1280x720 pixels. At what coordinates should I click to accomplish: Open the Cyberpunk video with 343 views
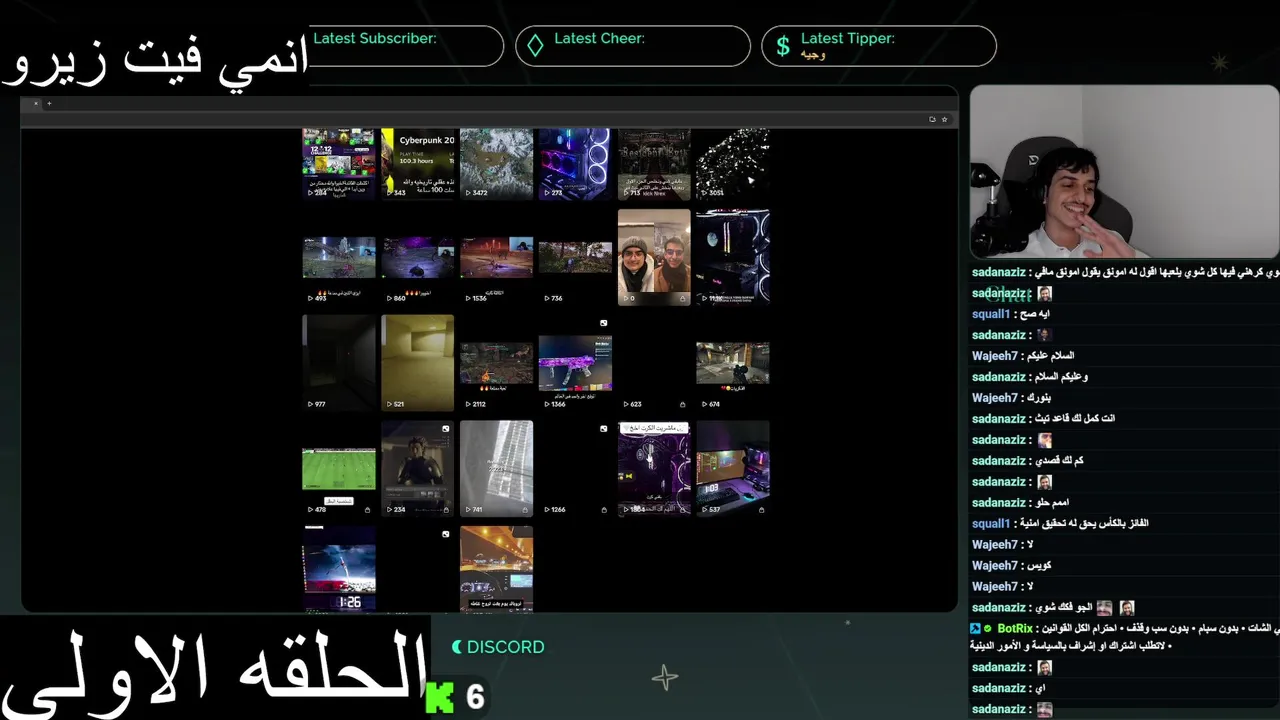tap(418, 164)
